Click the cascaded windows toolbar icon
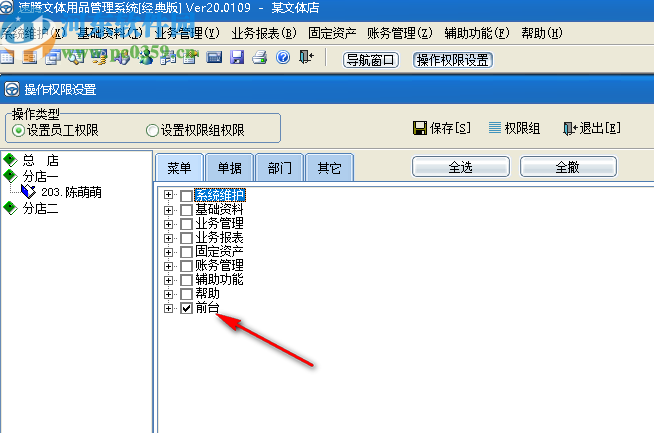Screen dimensions: 654x433 coord(53,58)
